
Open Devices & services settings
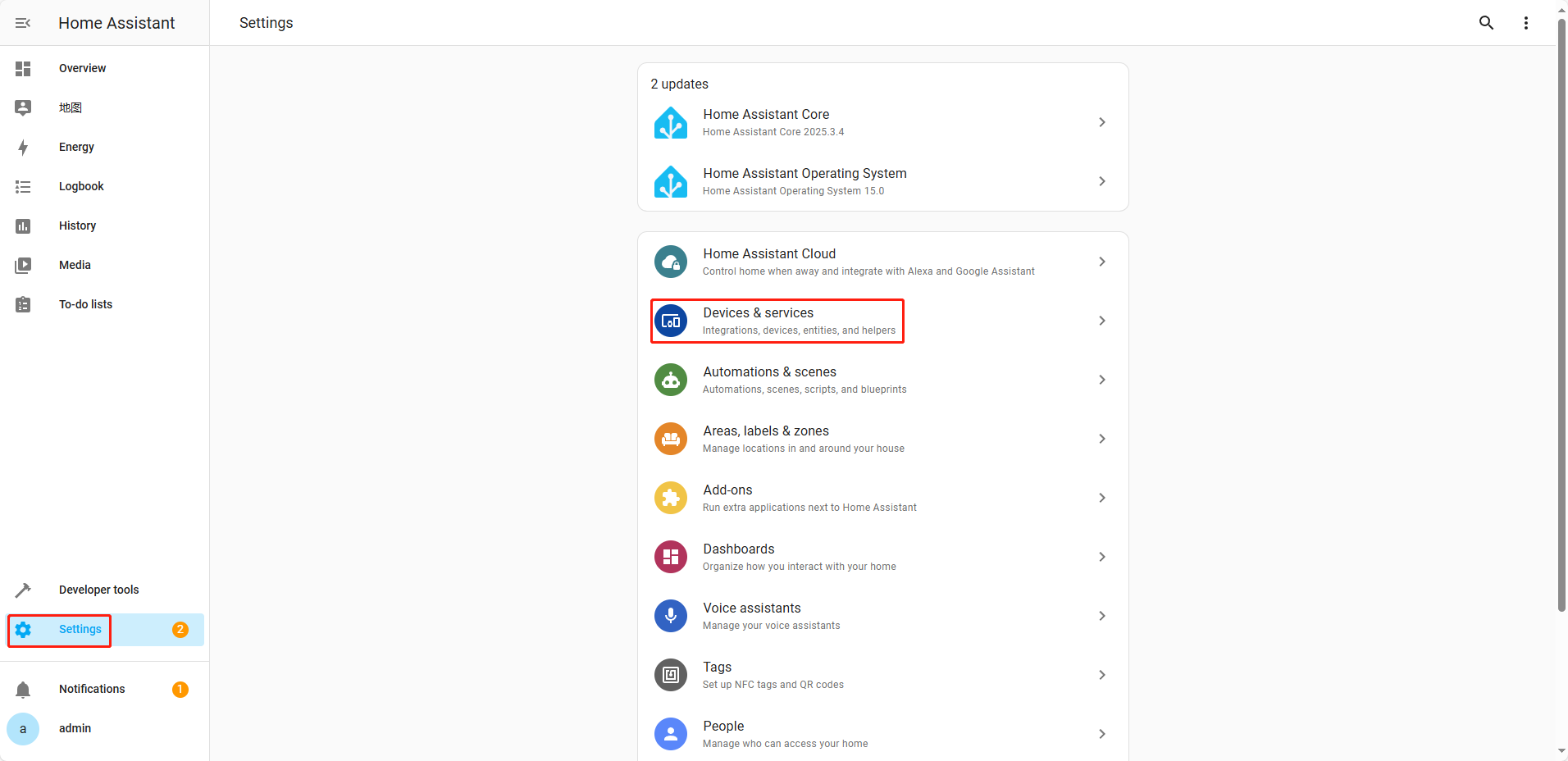pos(882,321)
